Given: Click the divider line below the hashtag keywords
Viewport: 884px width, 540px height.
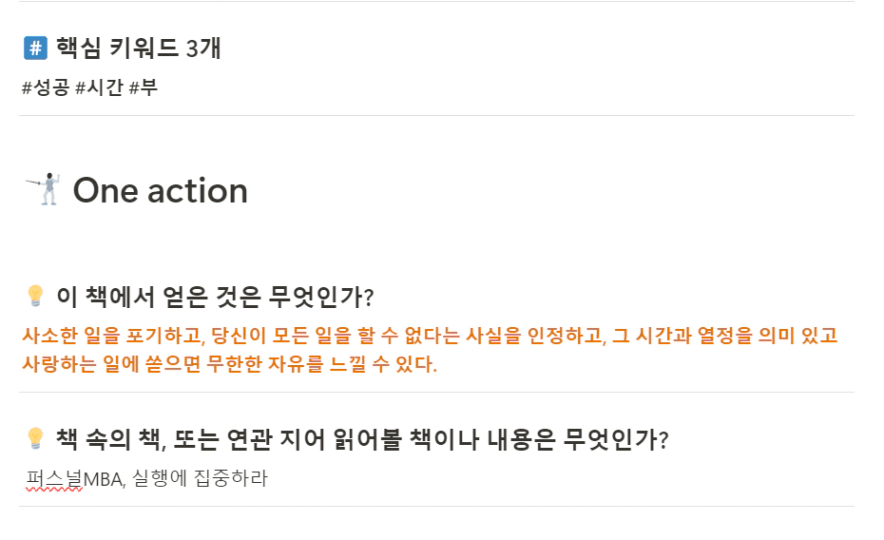Looking at the screenshot, I should coord(437,116).
